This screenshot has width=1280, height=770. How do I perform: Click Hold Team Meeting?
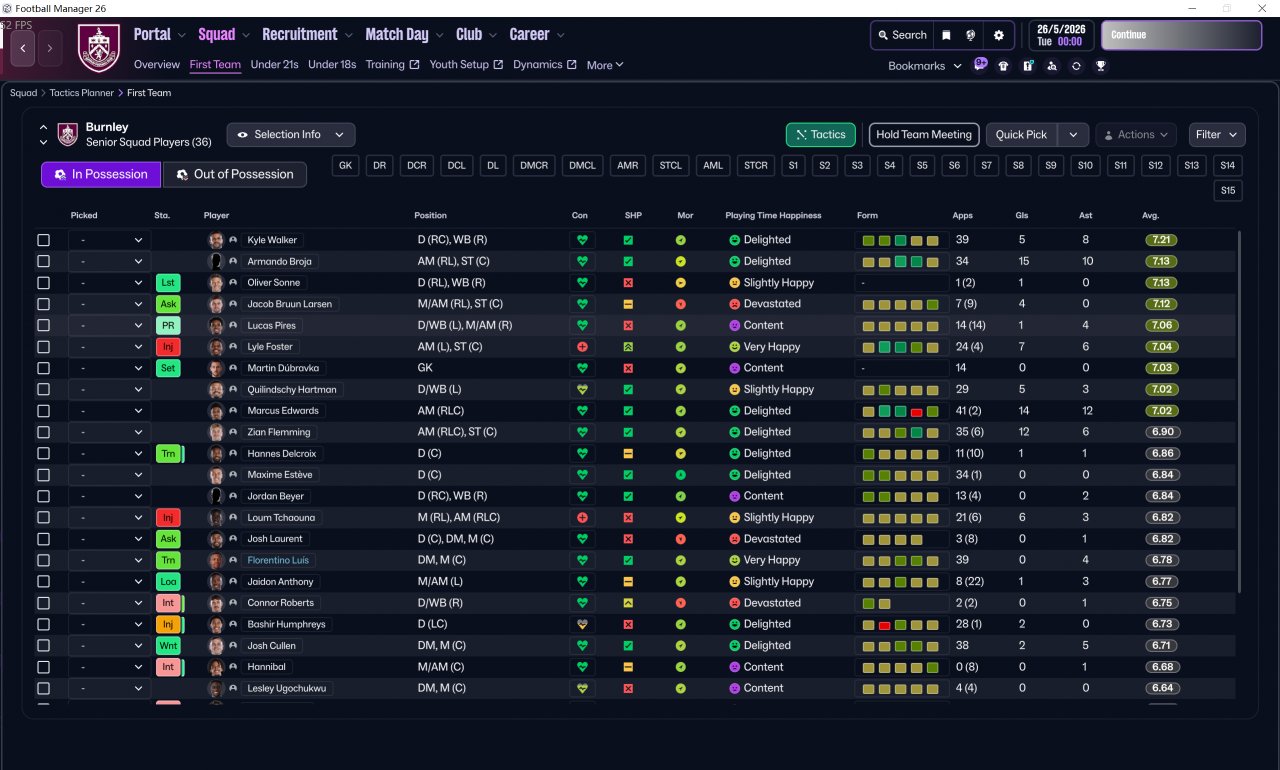[924, 135]
